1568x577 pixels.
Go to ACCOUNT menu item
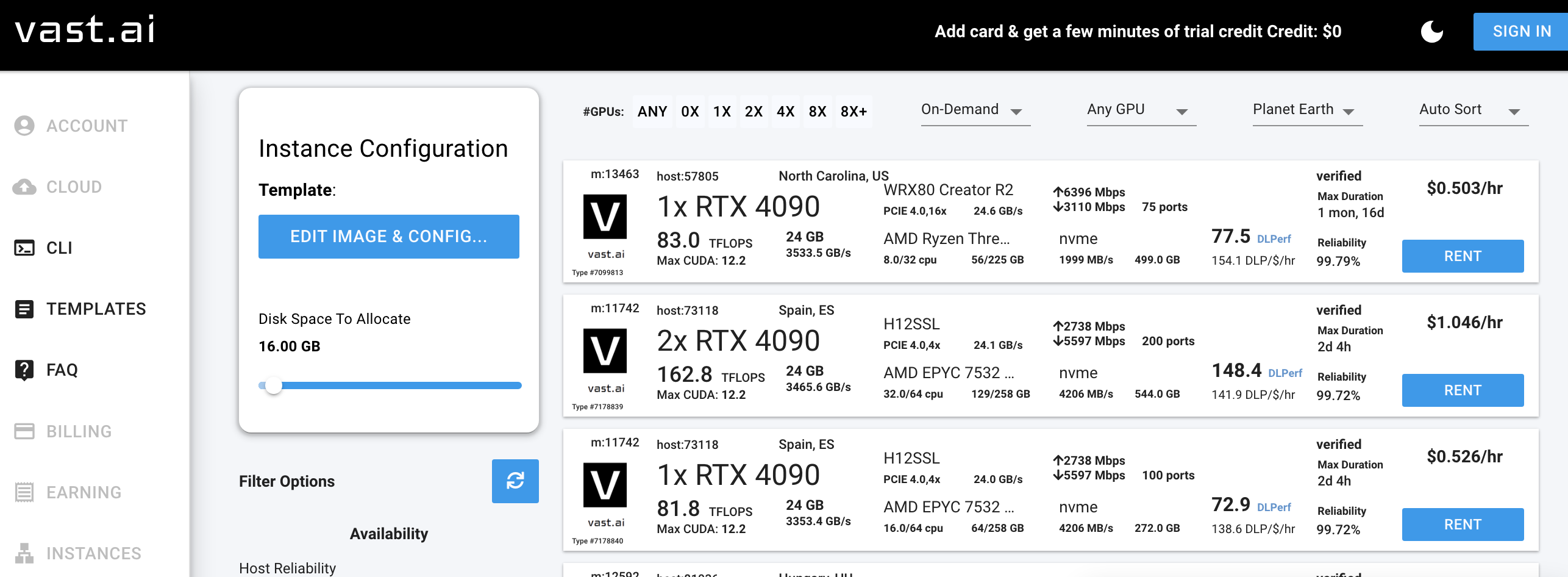click(x=87, y=126)
